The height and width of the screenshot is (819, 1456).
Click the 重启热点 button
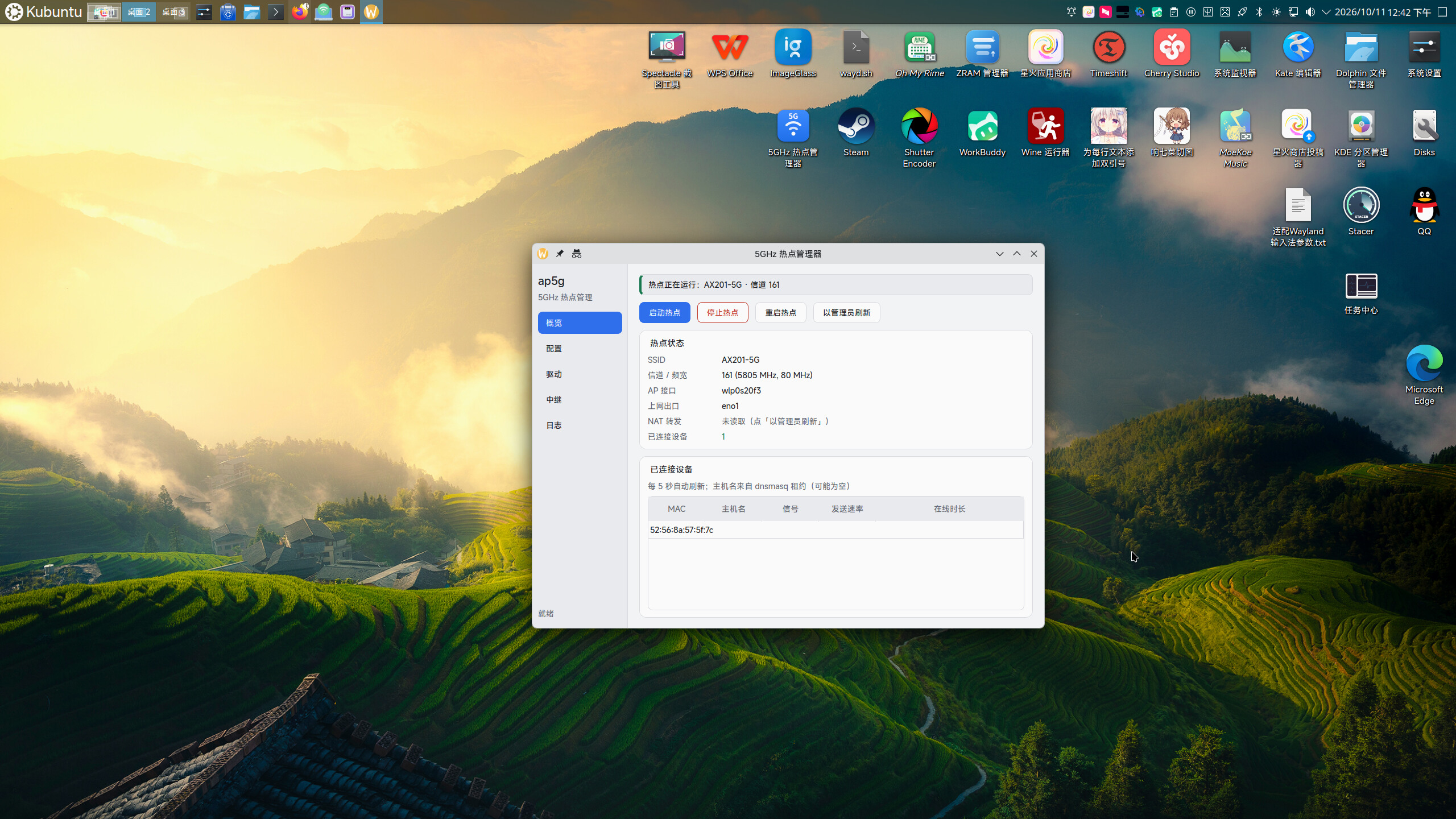(x=780, y=312)
